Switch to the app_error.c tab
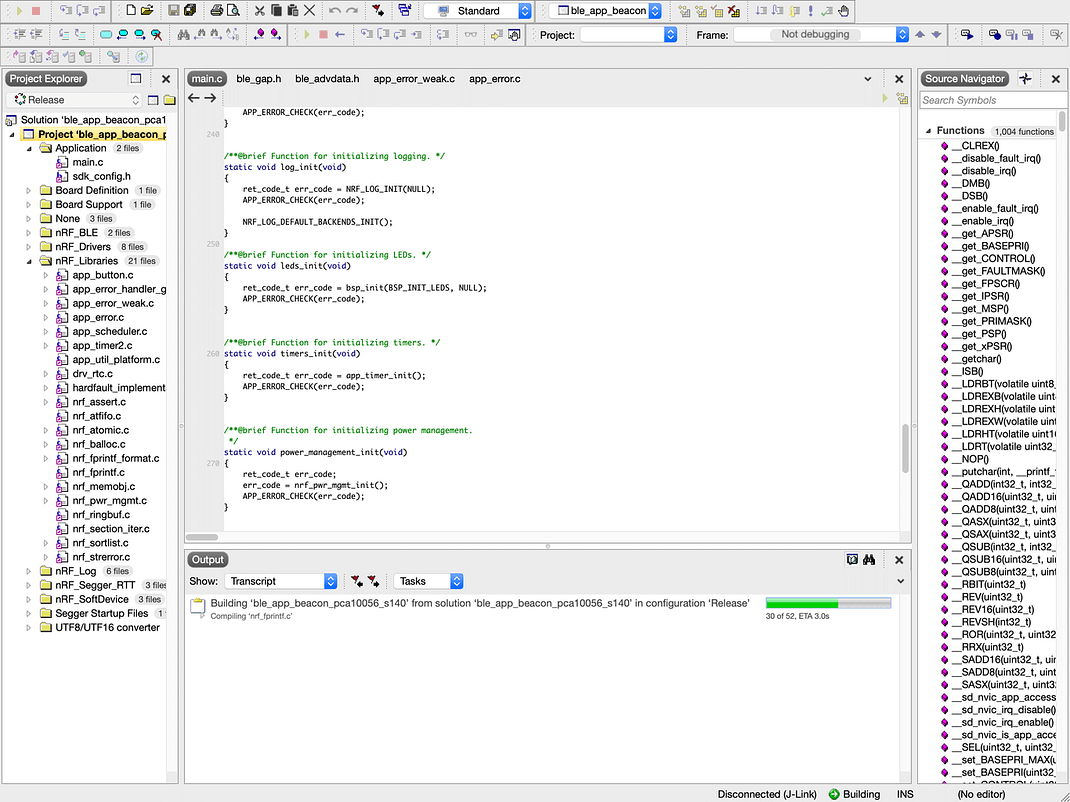This screenshot has height=802, width=1070. point(494,79)
